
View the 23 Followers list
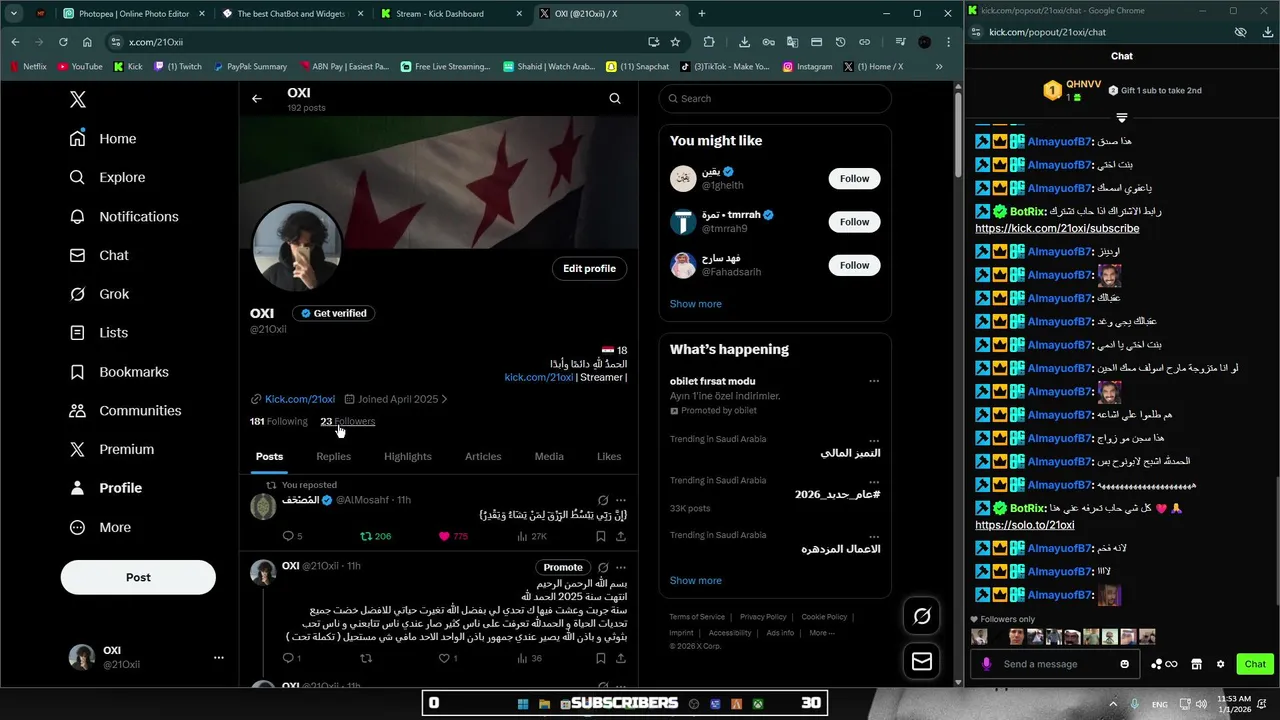click(347, 421)
